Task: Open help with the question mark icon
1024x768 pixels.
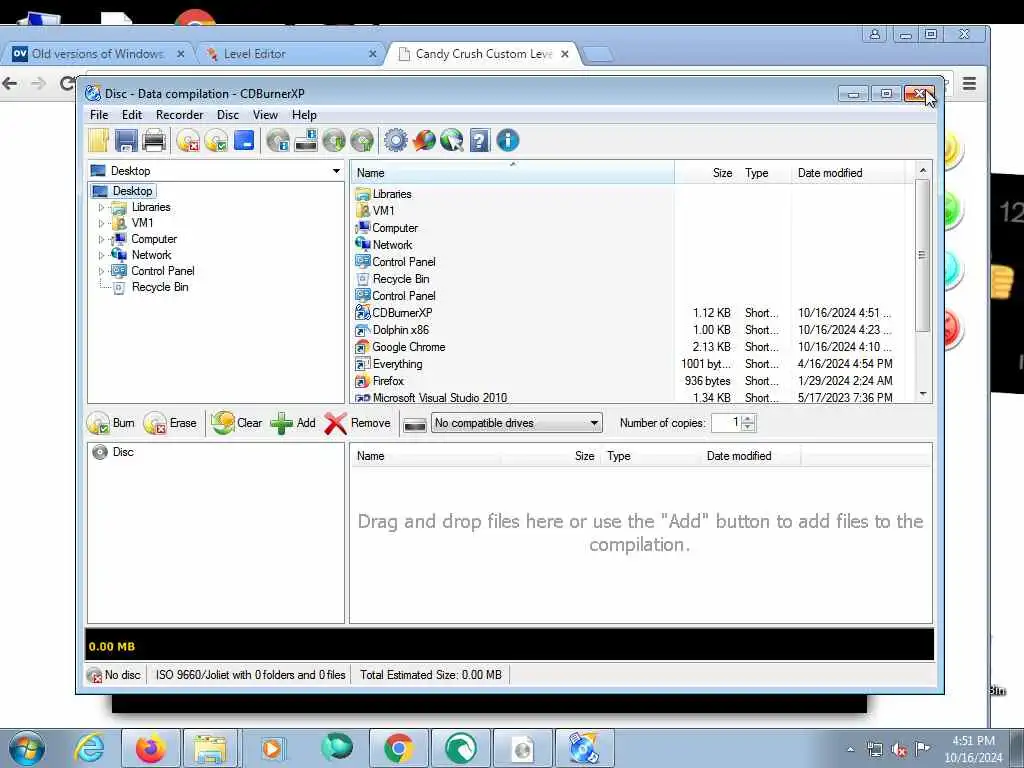Action: (479, 140)
